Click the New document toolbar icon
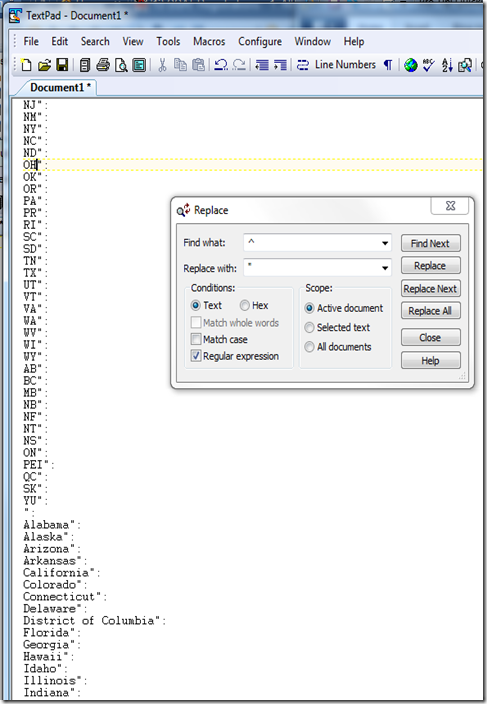 pyautogui.click(x=26, y=65)
